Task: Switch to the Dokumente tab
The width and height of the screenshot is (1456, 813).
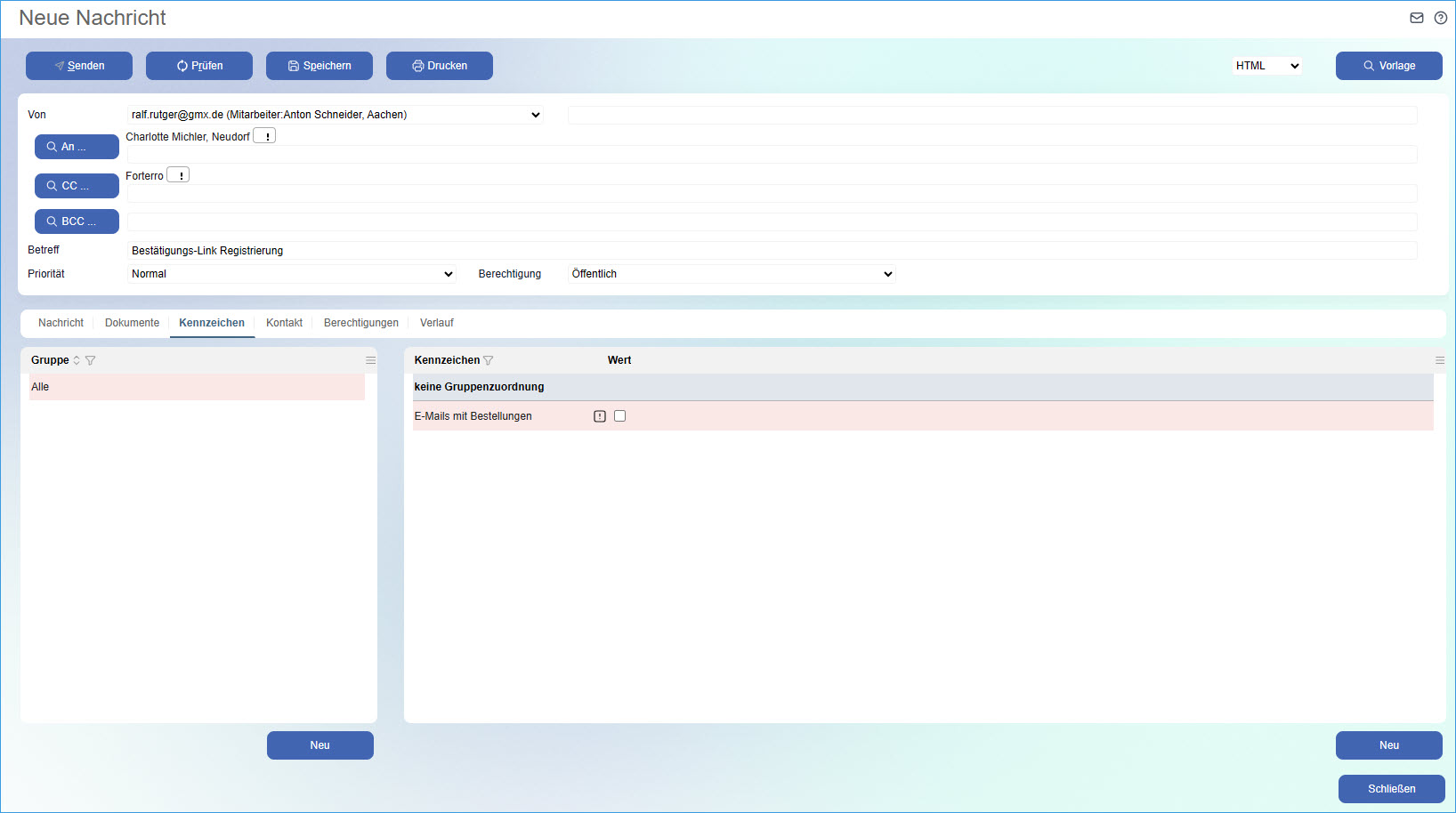Action: (x=131, y=323)
